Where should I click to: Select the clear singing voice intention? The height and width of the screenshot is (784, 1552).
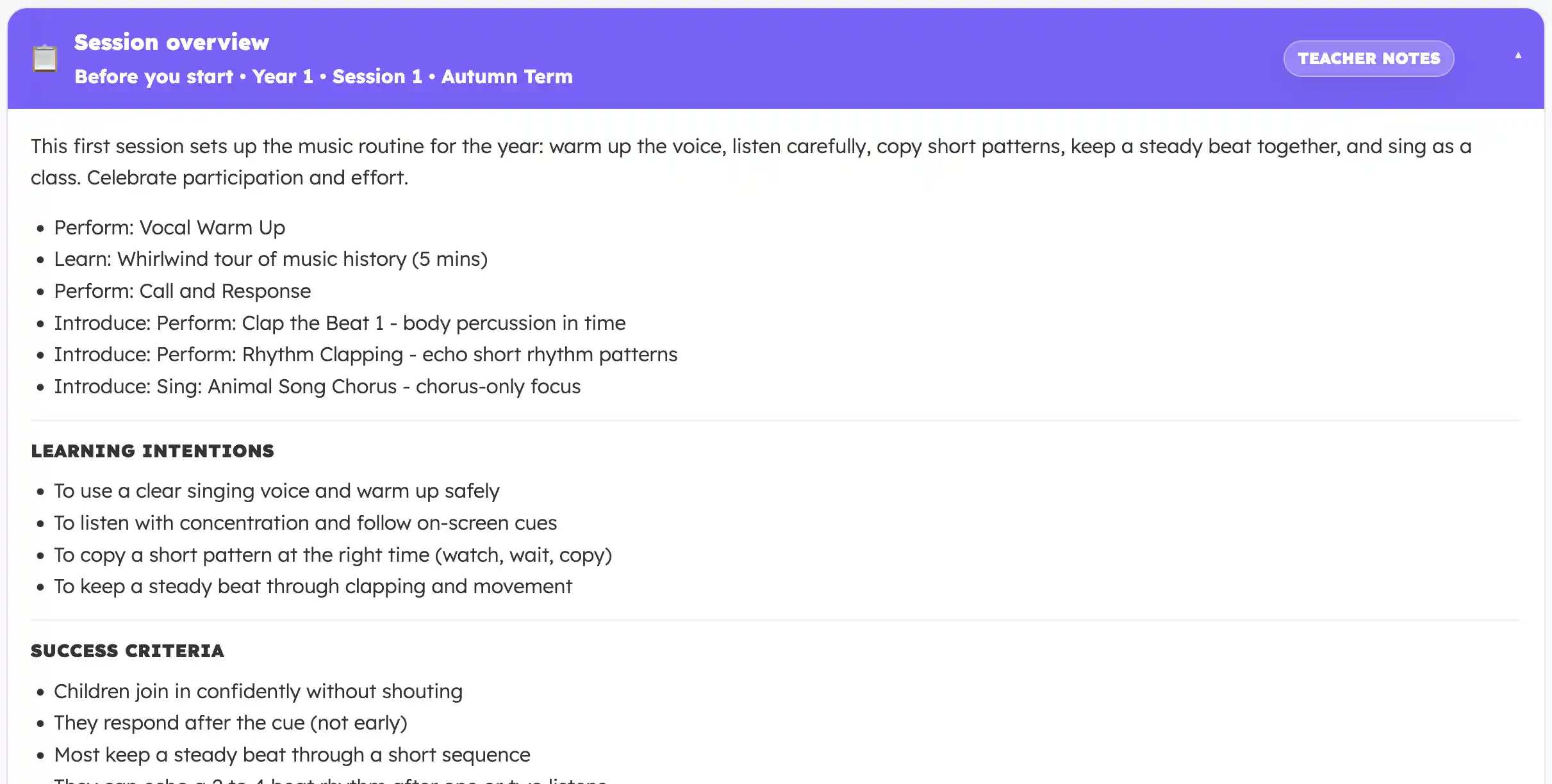pyautogui.click(x=276, y=491)
